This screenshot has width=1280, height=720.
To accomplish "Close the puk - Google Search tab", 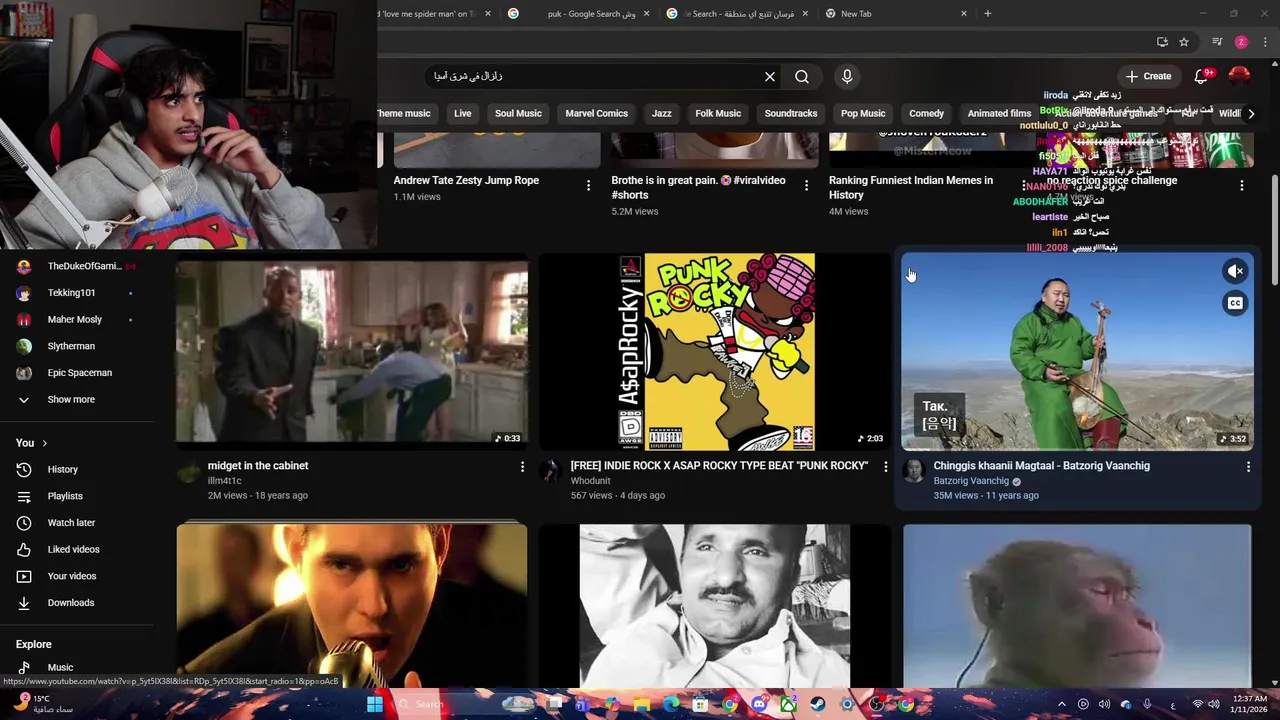I will coord(646,13).
